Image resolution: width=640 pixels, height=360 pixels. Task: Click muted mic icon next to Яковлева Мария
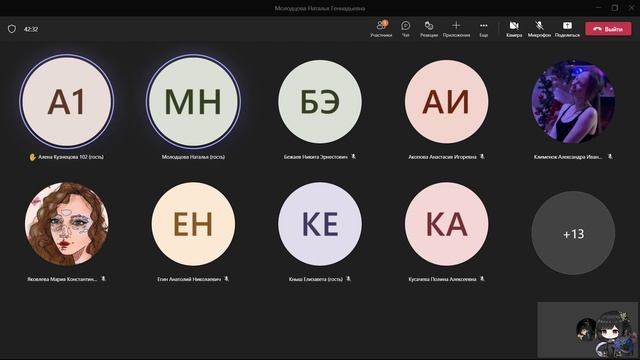(103, 279)
